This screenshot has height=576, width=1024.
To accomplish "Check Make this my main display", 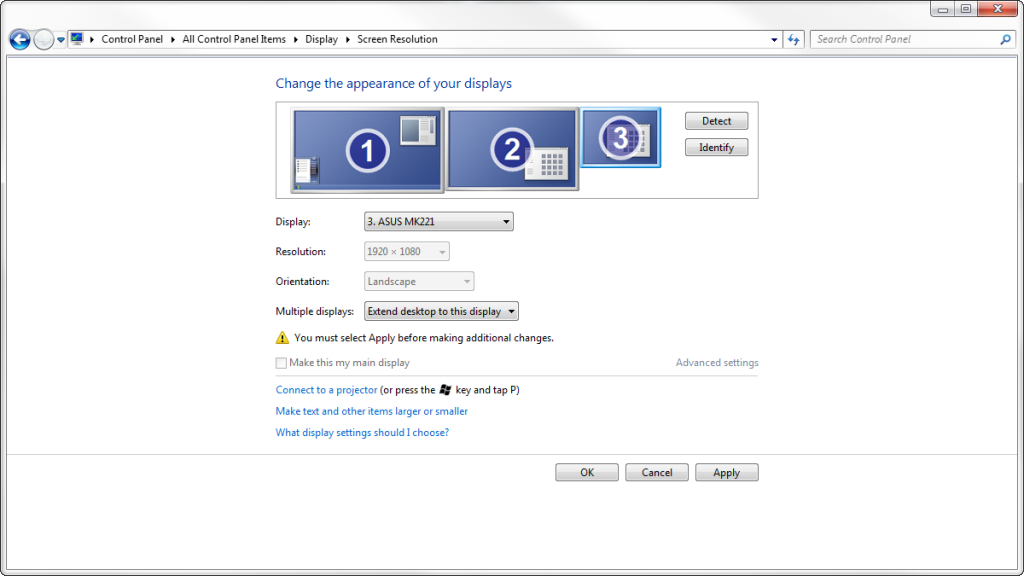I will tap(281, 363).
